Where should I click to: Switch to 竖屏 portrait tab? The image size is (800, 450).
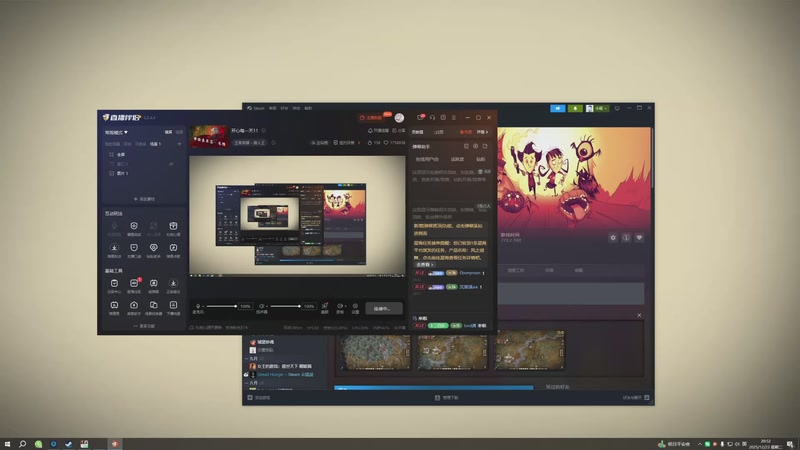pos(179,132)
